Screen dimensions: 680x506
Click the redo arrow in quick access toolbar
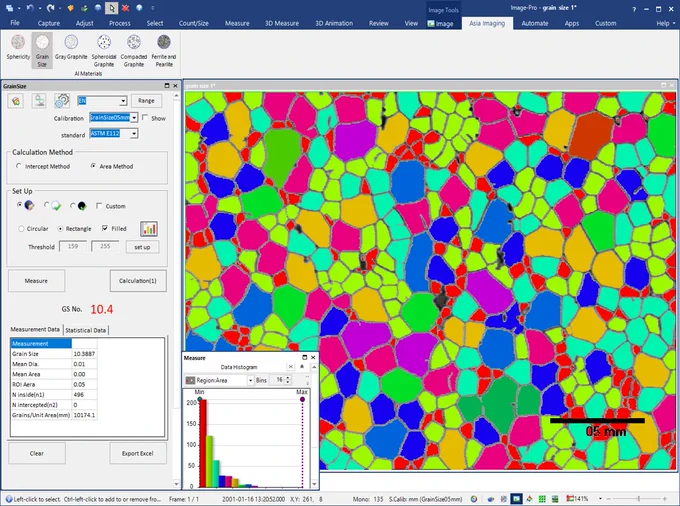[x=51, y=8]
